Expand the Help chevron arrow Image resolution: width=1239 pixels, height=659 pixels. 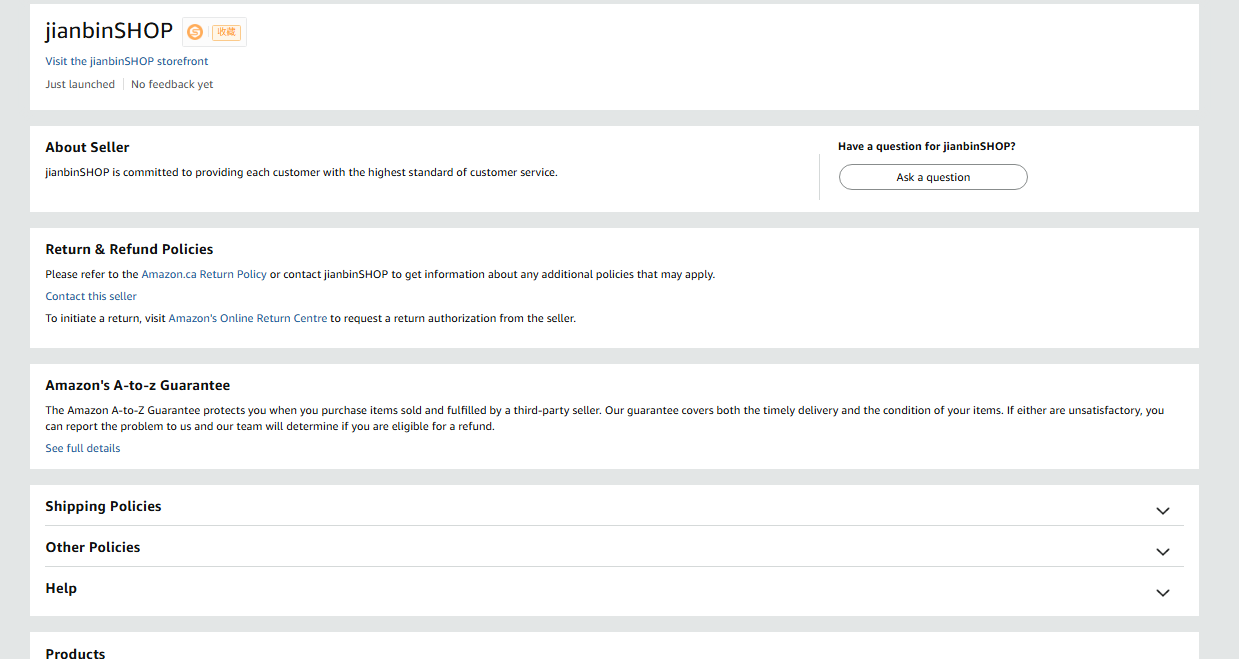point(1162,592)
